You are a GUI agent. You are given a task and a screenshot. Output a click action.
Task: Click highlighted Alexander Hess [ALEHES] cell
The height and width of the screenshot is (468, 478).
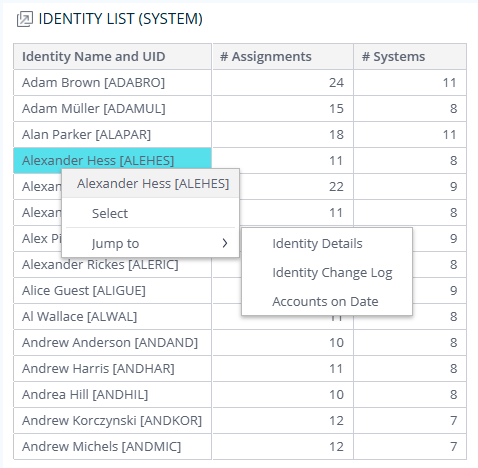point(112,160)
